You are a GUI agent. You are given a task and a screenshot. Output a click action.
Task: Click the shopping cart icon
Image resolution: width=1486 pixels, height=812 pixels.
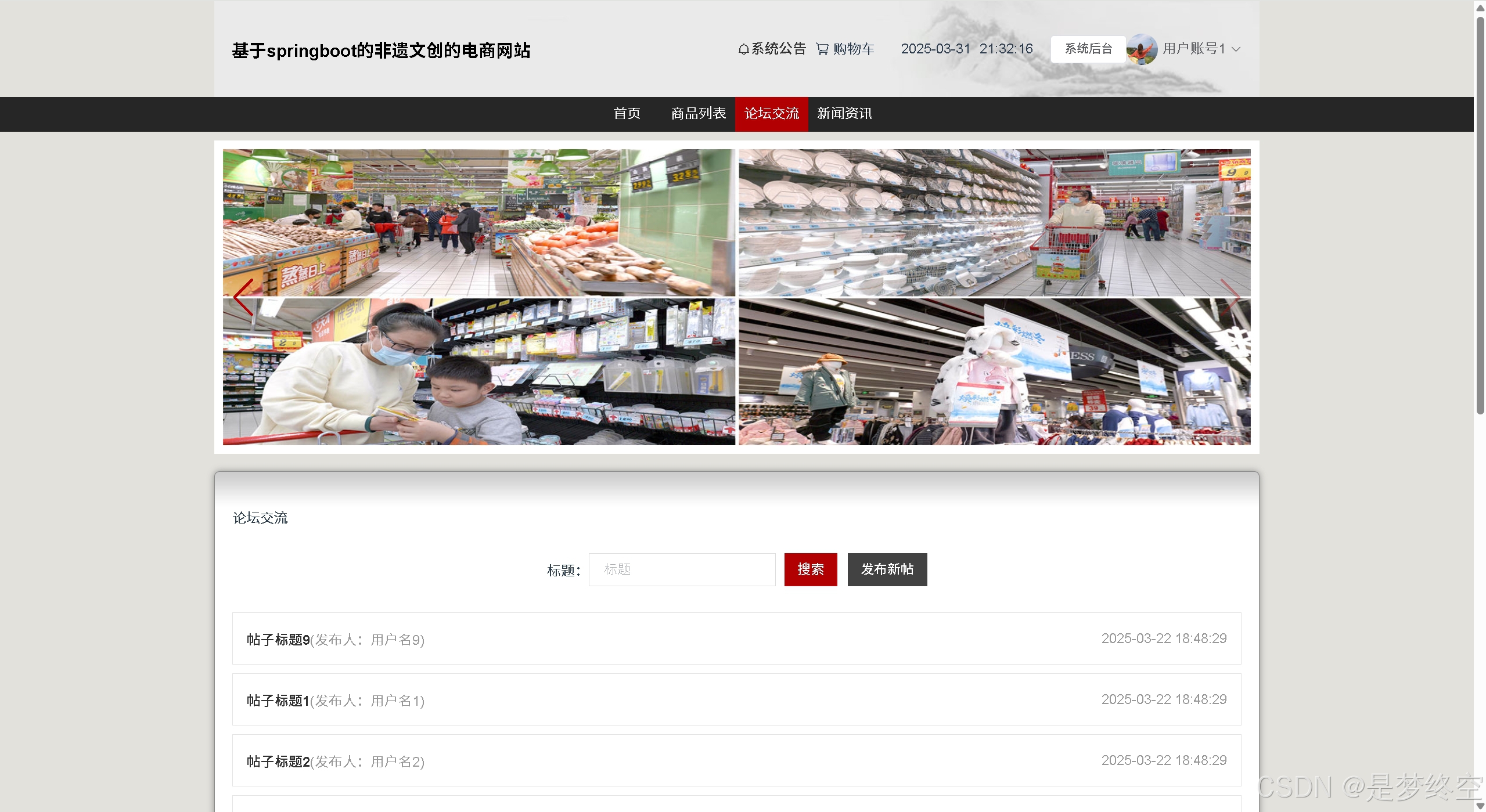822,49
